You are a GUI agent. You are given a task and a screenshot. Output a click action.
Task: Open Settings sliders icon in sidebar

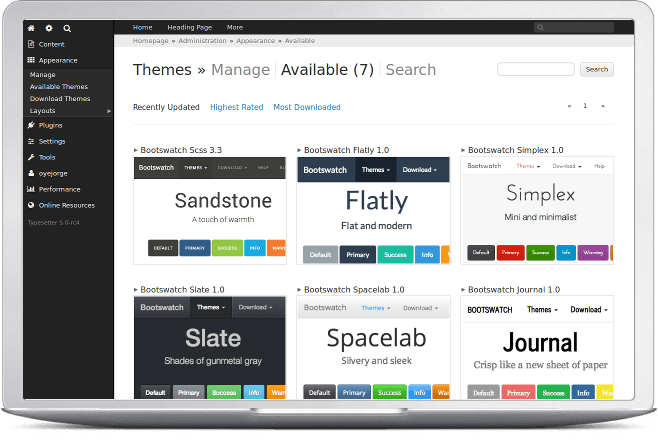tap(31, 142)
